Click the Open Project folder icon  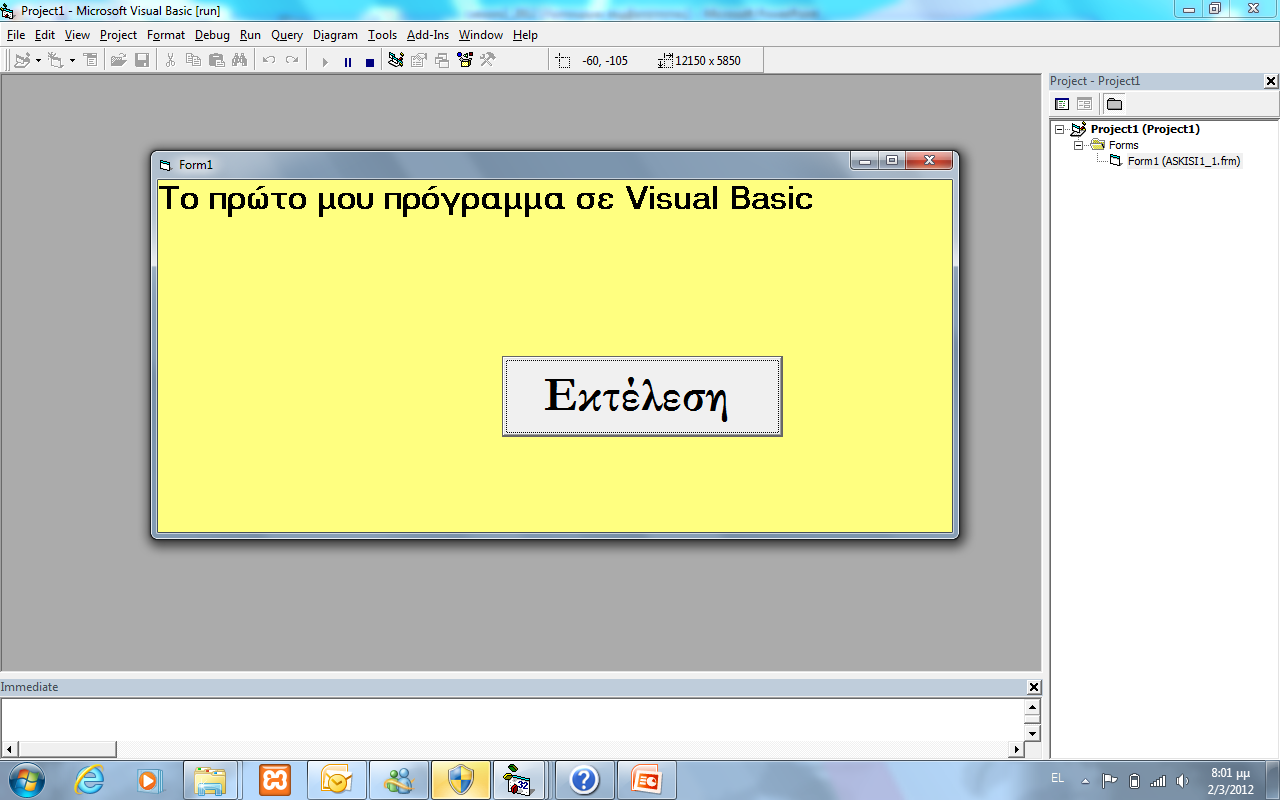tap(118, 60)
